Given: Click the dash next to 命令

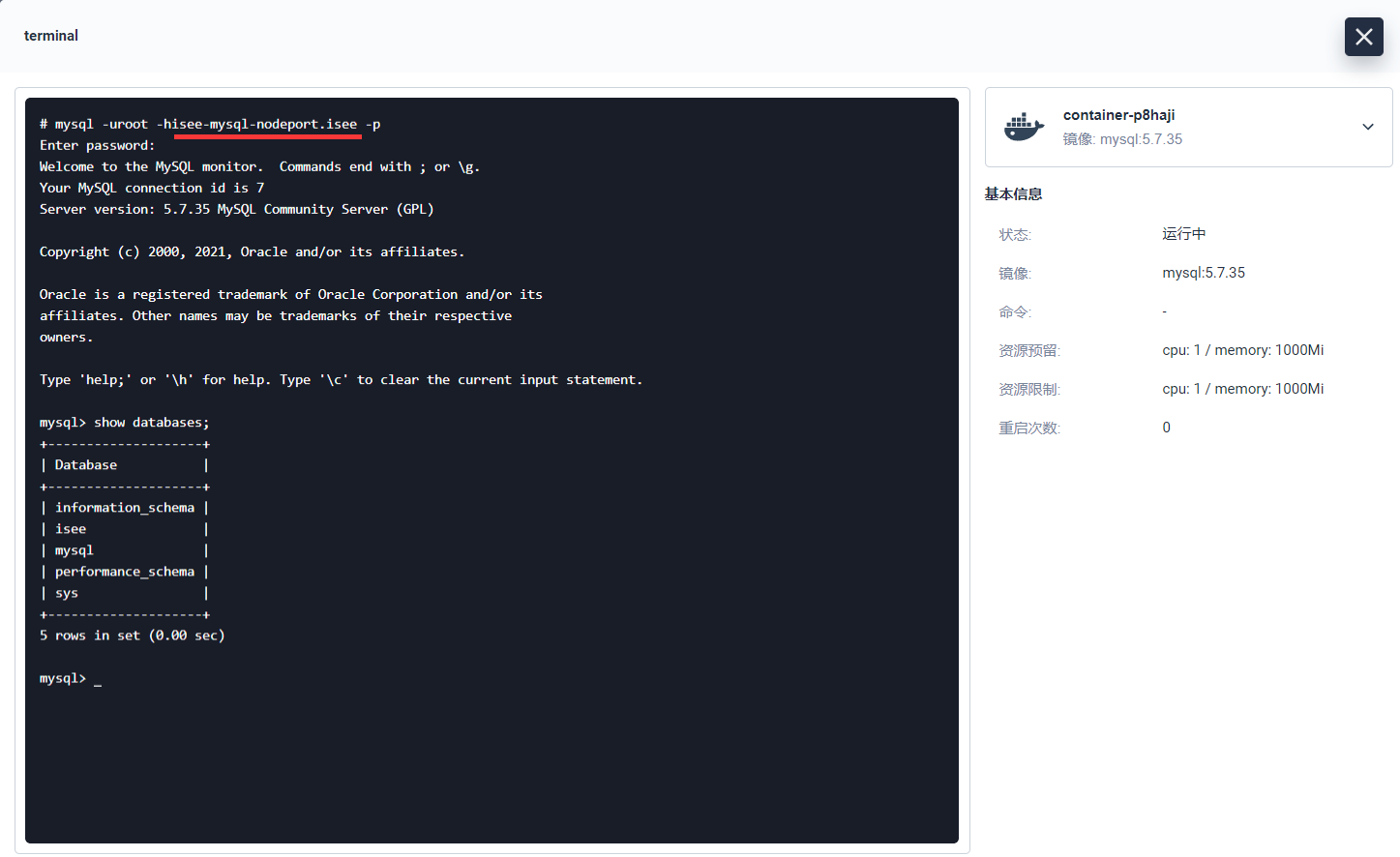Looking at the screenshot, I should (x=1164, y=310).
